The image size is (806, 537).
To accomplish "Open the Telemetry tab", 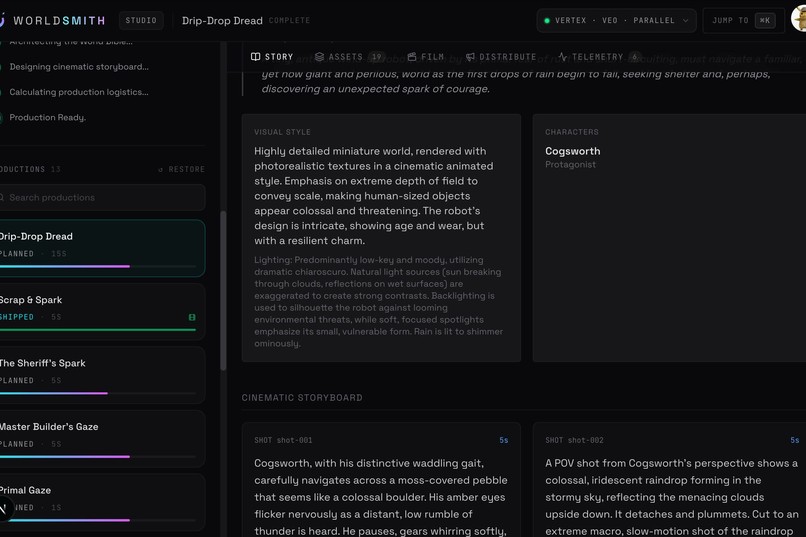I will tap(598, 57).
